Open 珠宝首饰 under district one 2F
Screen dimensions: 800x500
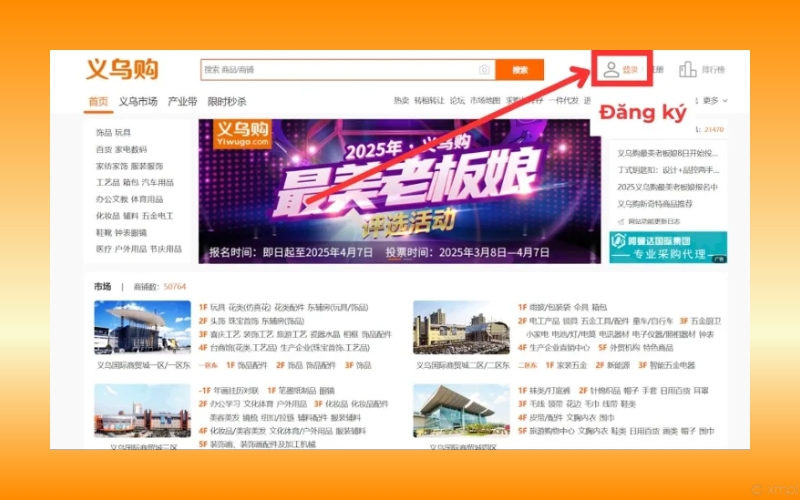pyautogui.click(x=242, y=321)
